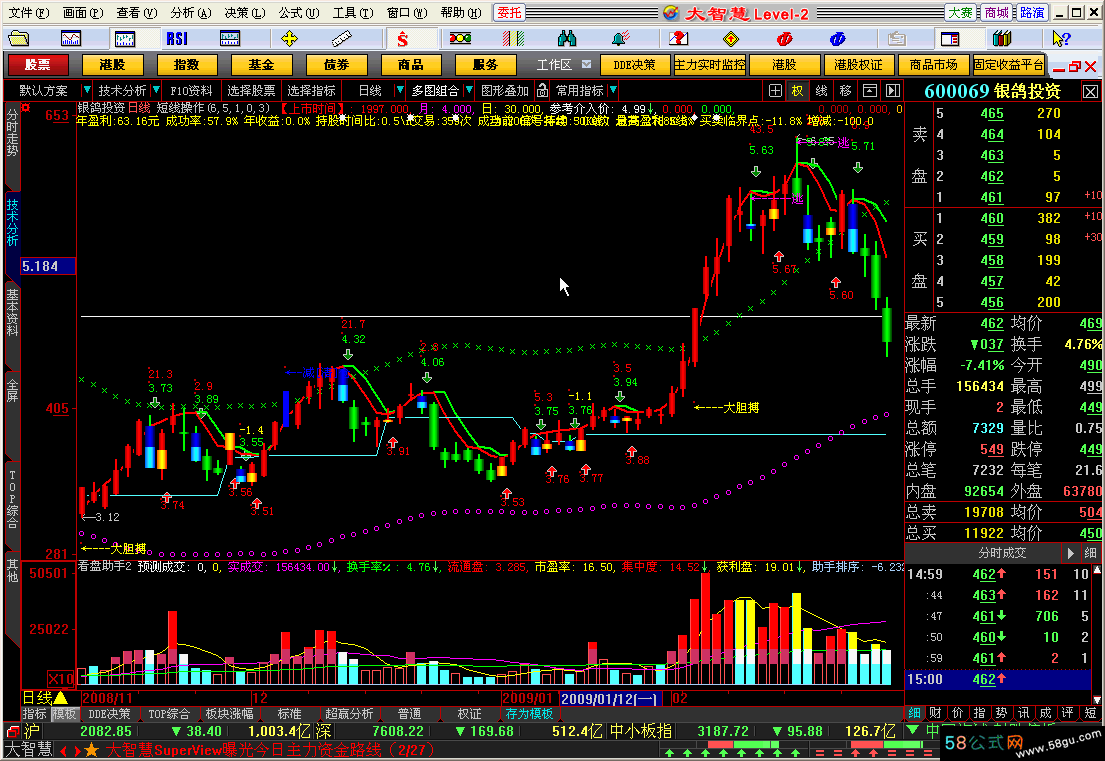Image resolution: width=1105 pixels, height=761 pixels.
Task: Open the folder icon in toolbar
Action: tap(18, 38)
